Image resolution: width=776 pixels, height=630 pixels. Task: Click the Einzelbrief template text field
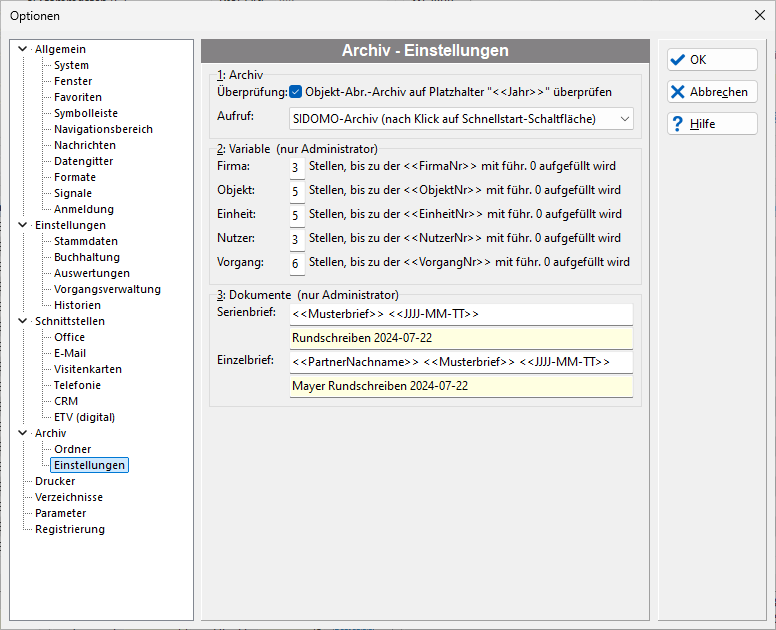point(461,362)
